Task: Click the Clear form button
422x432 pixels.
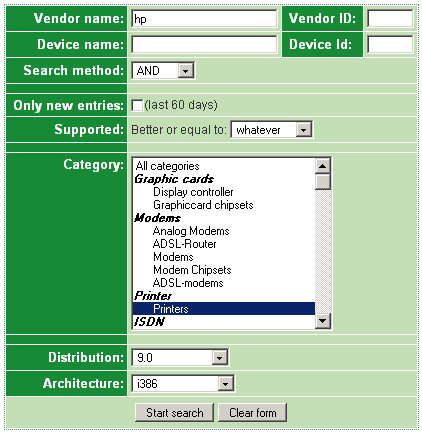Action: (252, 413)
